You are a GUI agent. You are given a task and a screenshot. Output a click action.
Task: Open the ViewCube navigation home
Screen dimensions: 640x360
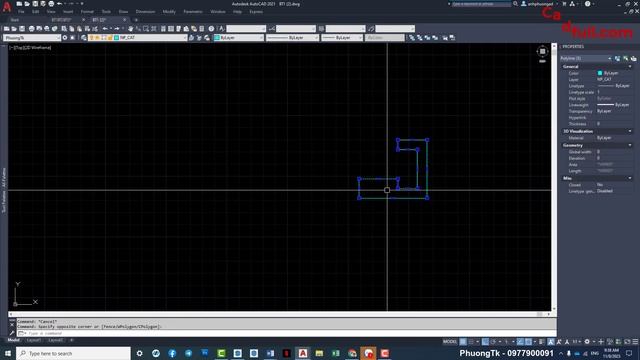pos(542,51)
